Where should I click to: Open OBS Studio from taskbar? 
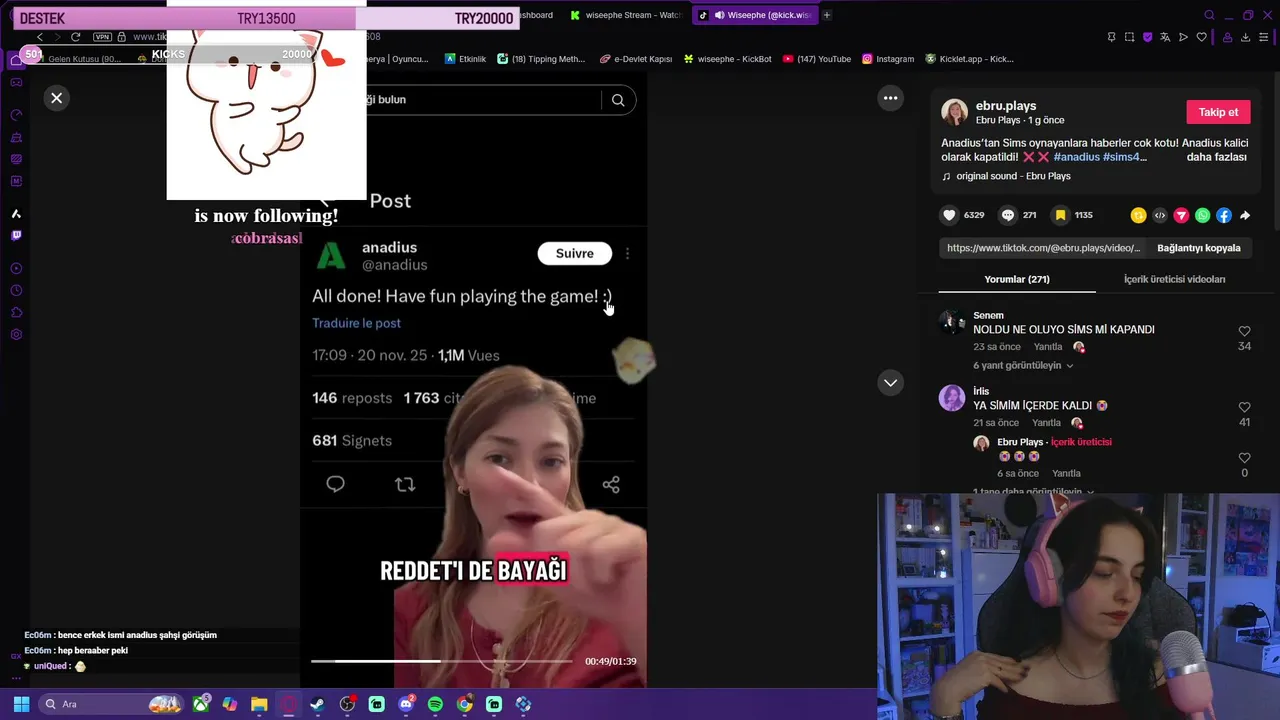coord(347,704)
